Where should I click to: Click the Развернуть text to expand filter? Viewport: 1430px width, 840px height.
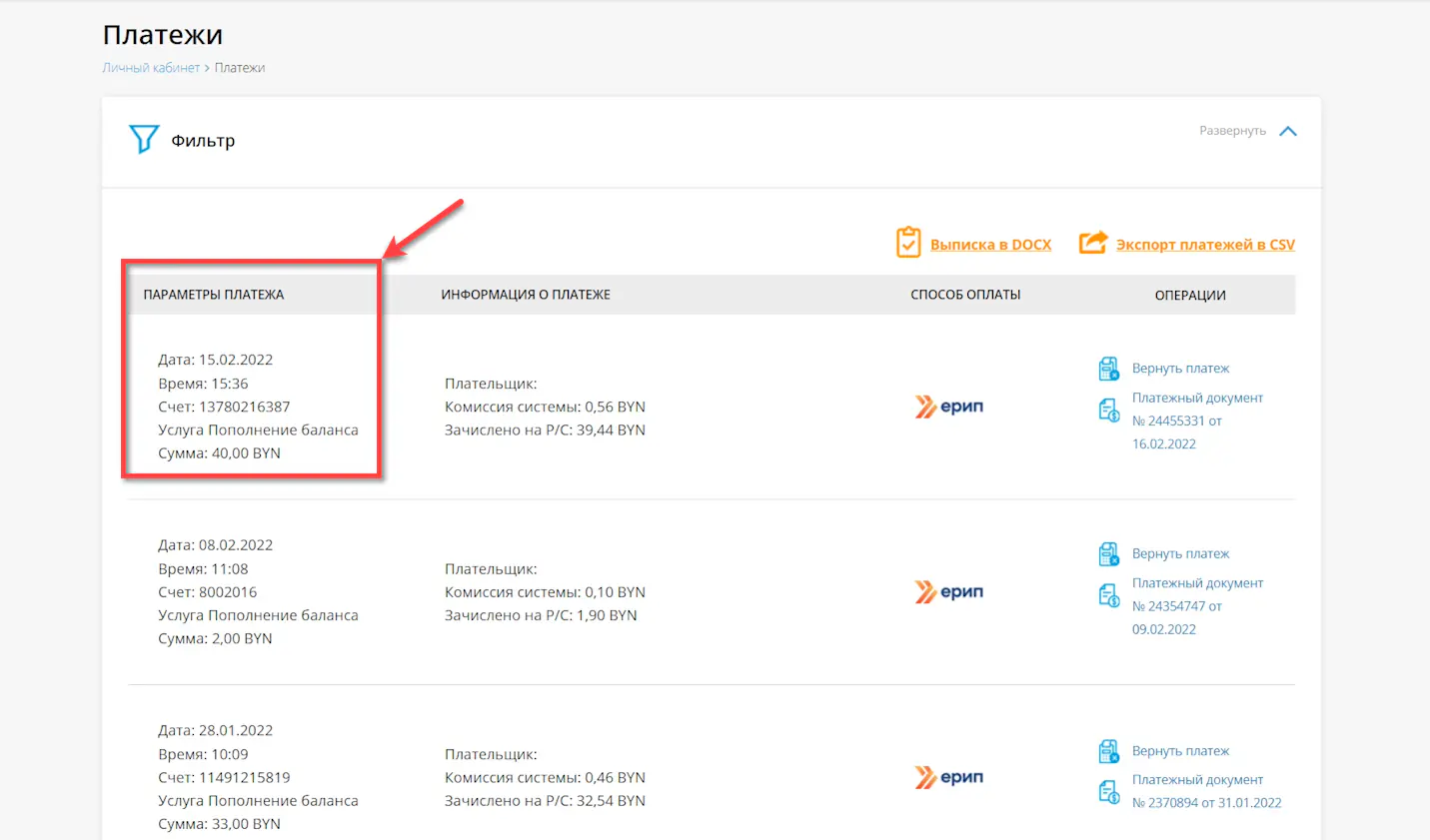click(1231, 131)
